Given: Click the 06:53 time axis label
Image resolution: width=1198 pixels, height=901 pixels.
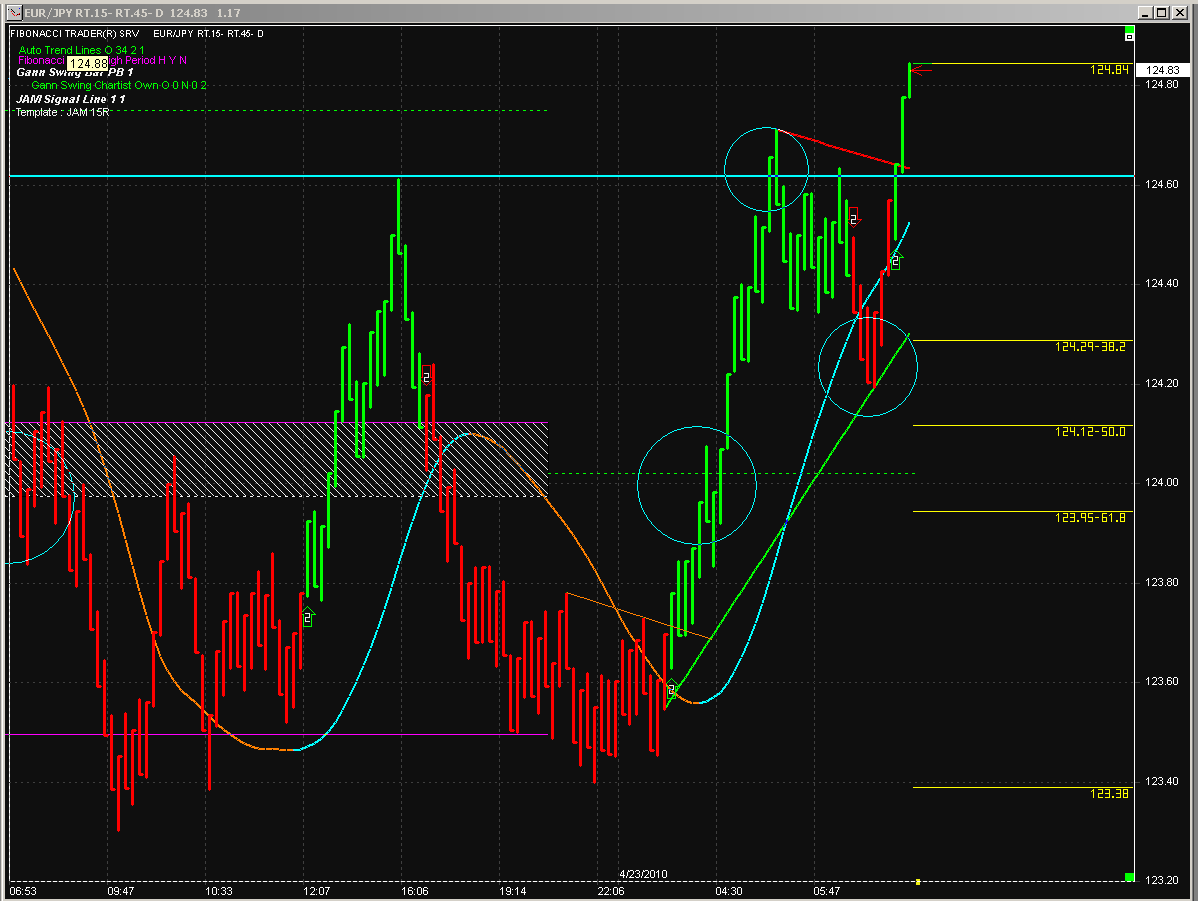Looking at the screenshot, I should [23, 891].
